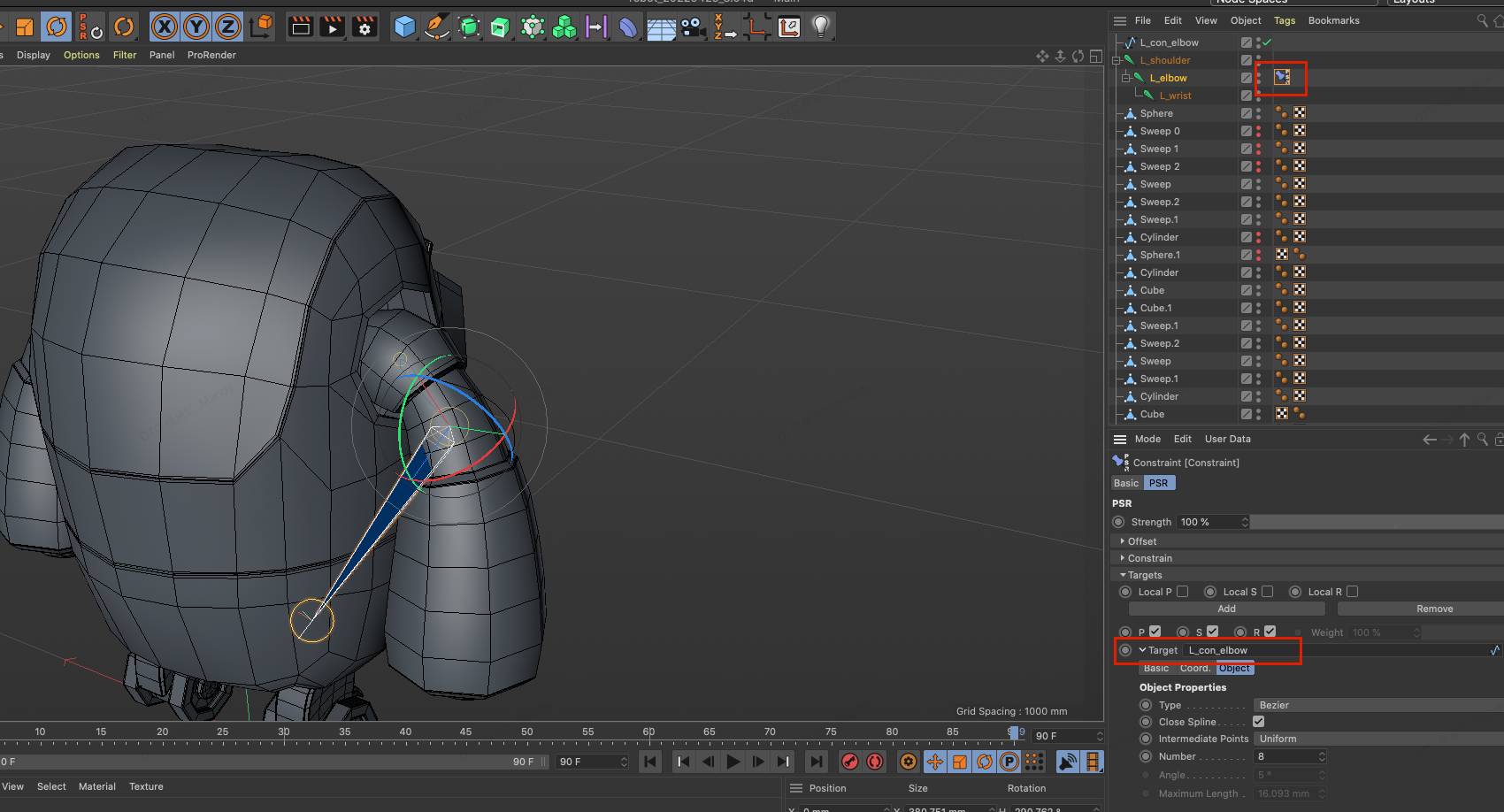Toggle the red Autokeying button
The height and width of the screenshot is (812, 1504).
(x=875, y=762)
